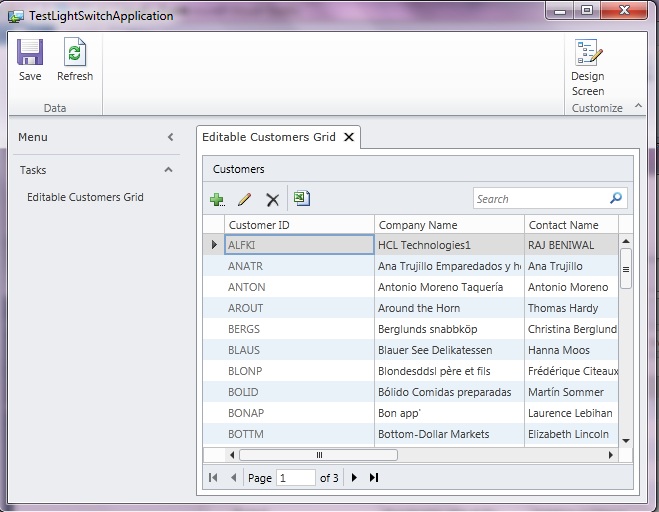Click the Christina Berglund contact cell

(x=572, y=329)
